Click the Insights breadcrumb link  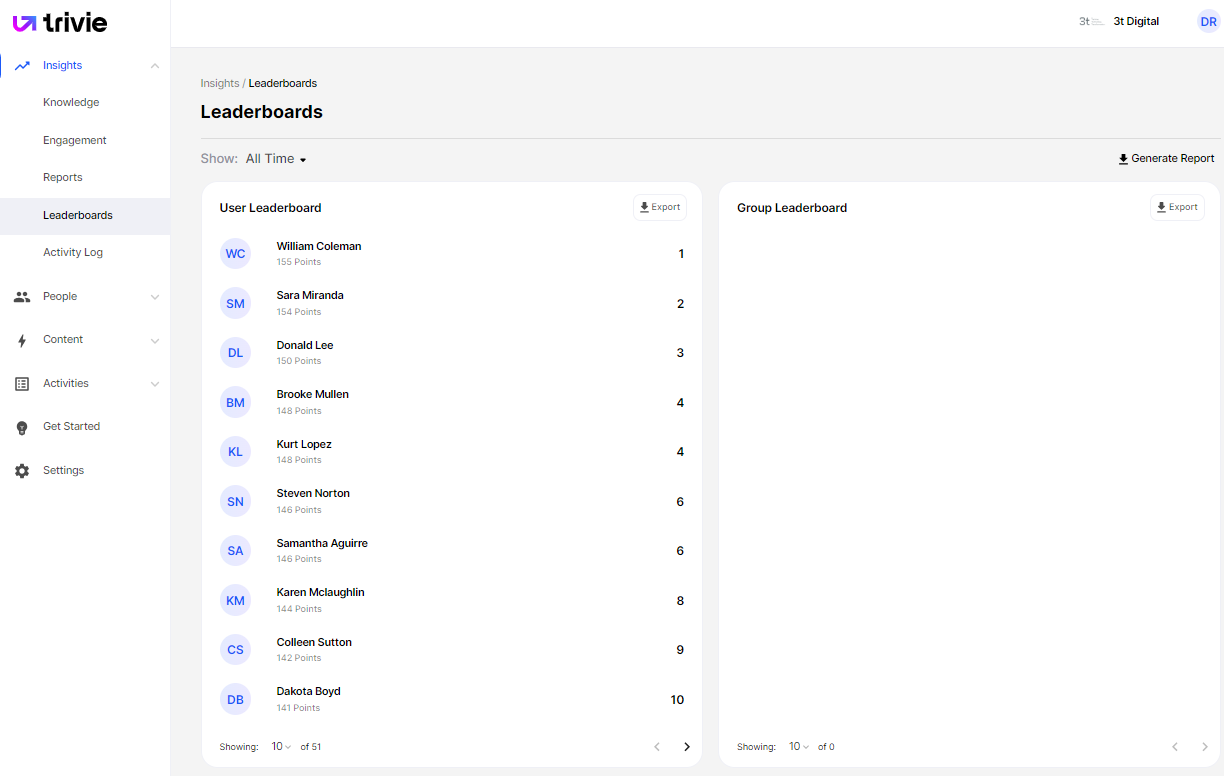(219, 84)
